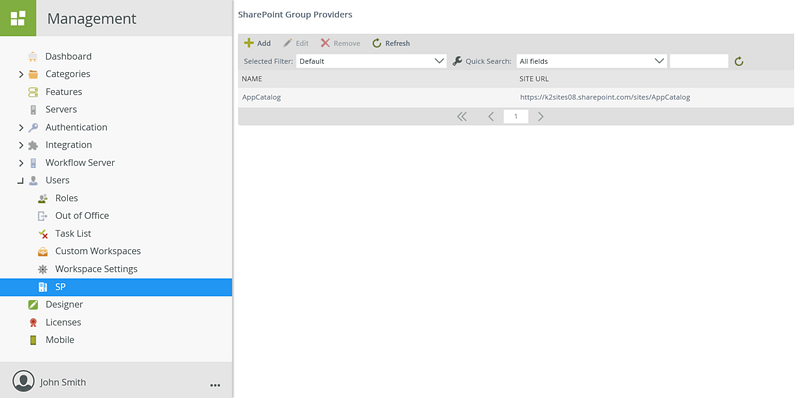This screenshot has width=800, height=398.
Task: Click the green search refresh icon
Action: click(x=739, y=62)
